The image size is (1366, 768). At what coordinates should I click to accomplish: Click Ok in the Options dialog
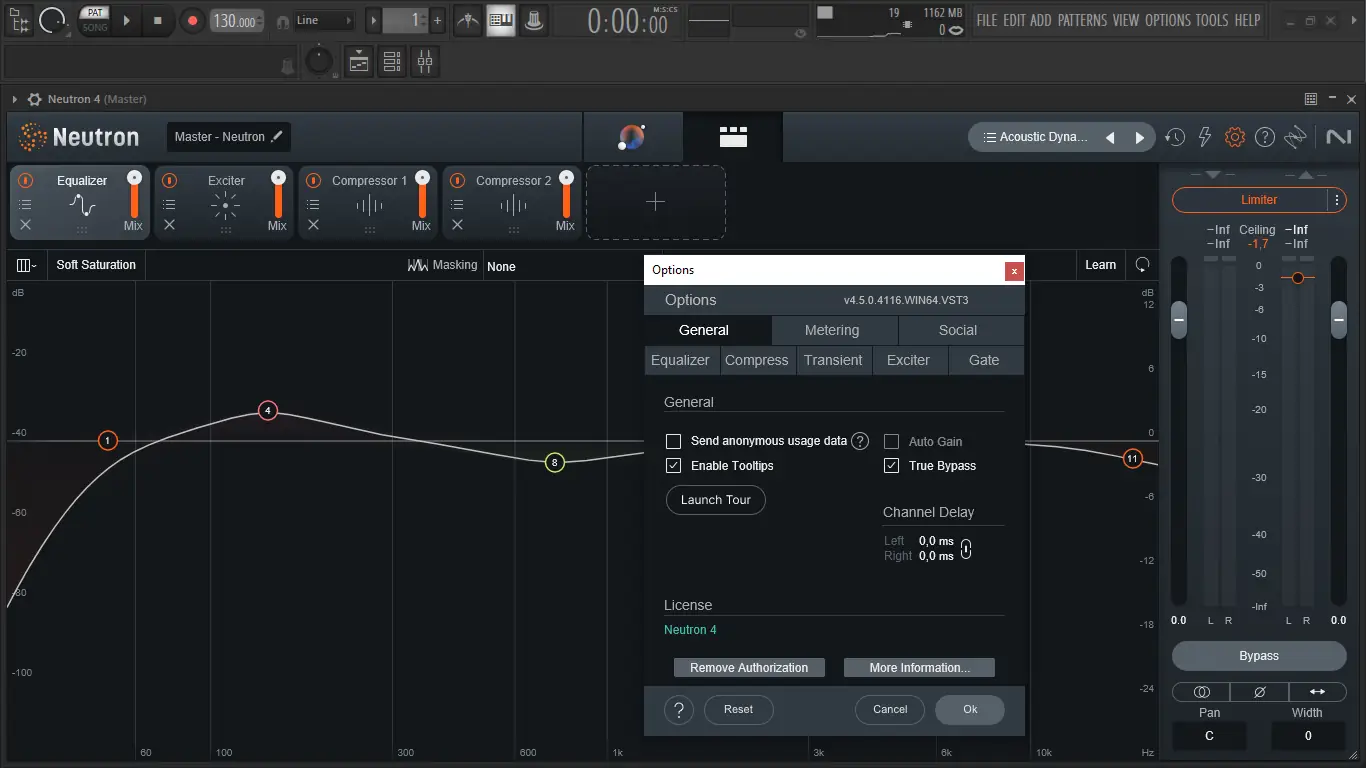(970, 710)
